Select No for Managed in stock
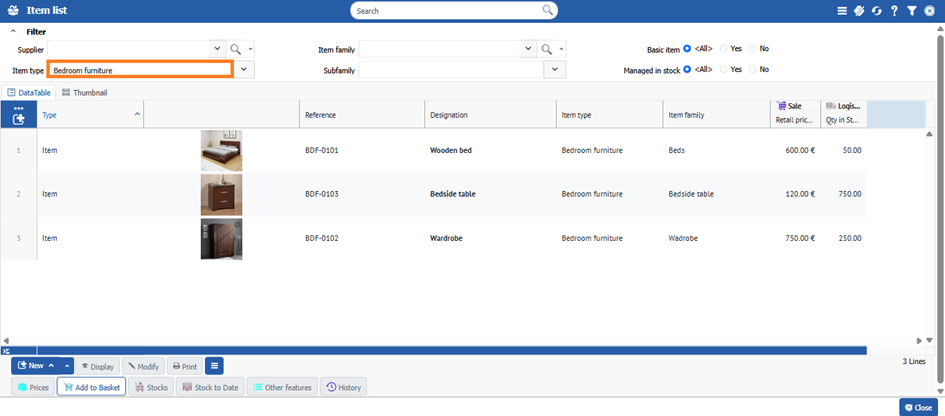The image size is (945, 416). tap(752, 69)
